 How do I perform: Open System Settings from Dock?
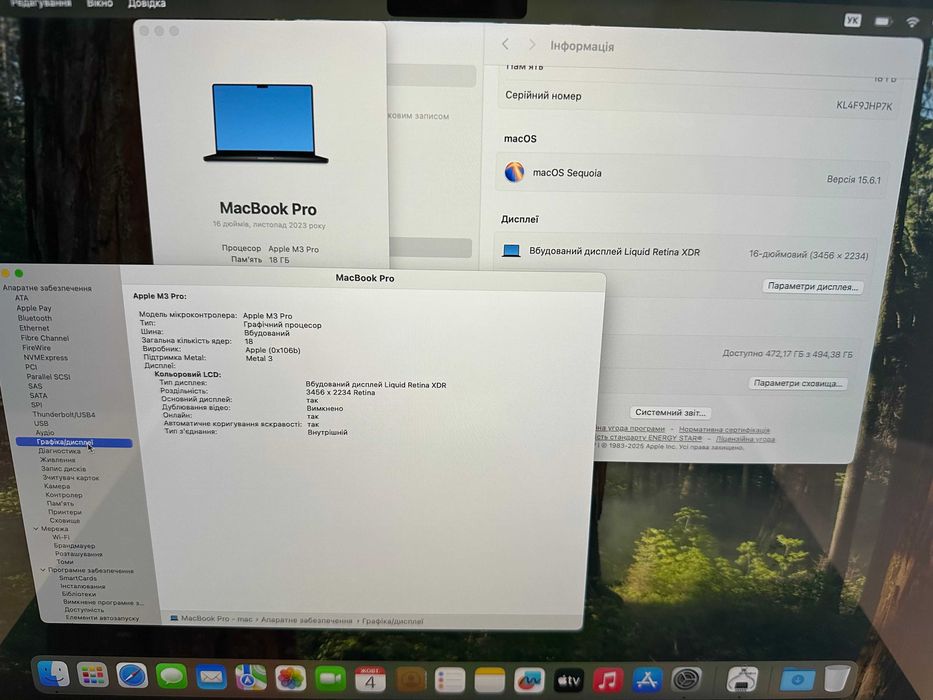pos(686,679)
